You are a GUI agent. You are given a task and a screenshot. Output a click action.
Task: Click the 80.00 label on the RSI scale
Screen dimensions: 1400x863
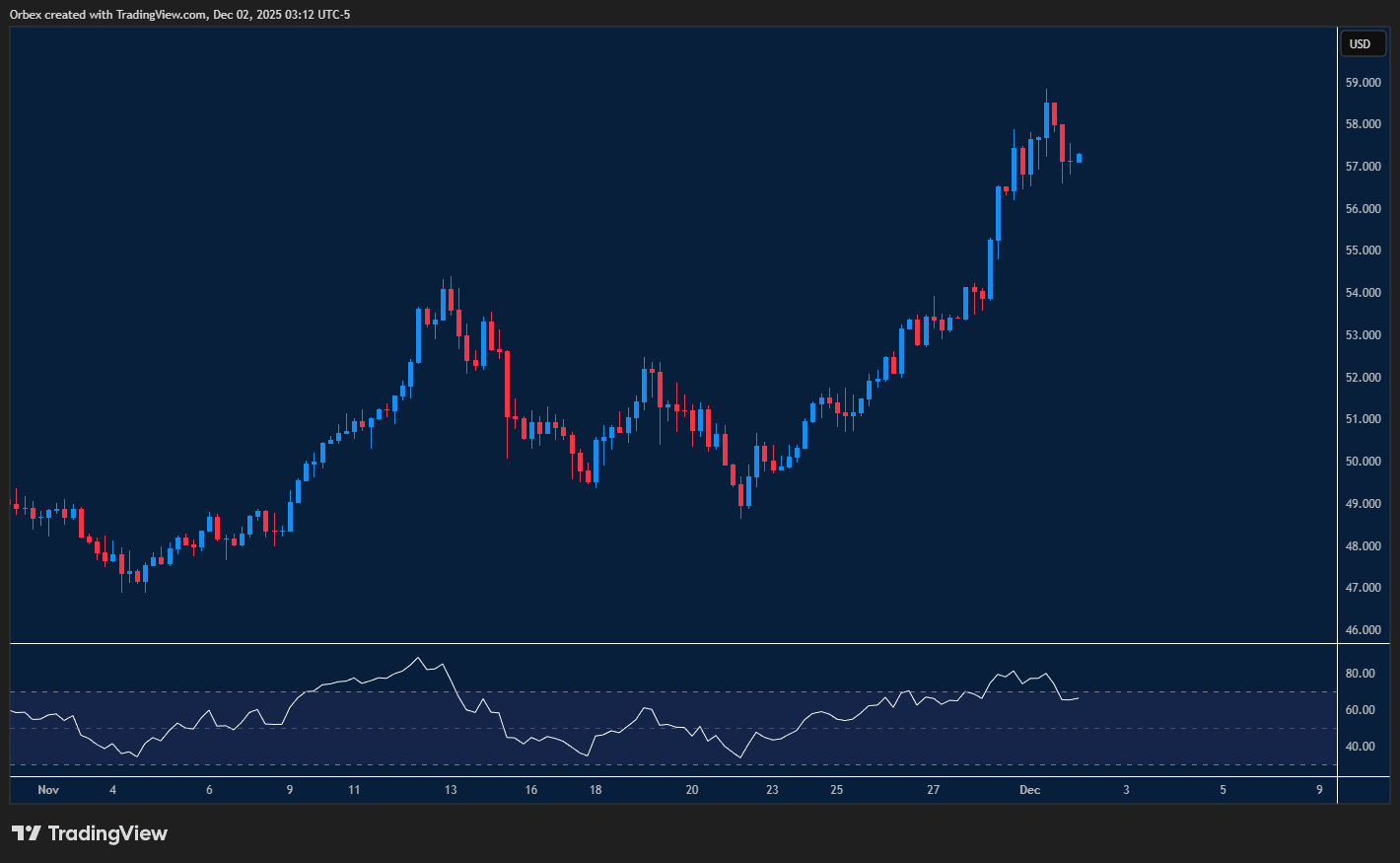1359,673
